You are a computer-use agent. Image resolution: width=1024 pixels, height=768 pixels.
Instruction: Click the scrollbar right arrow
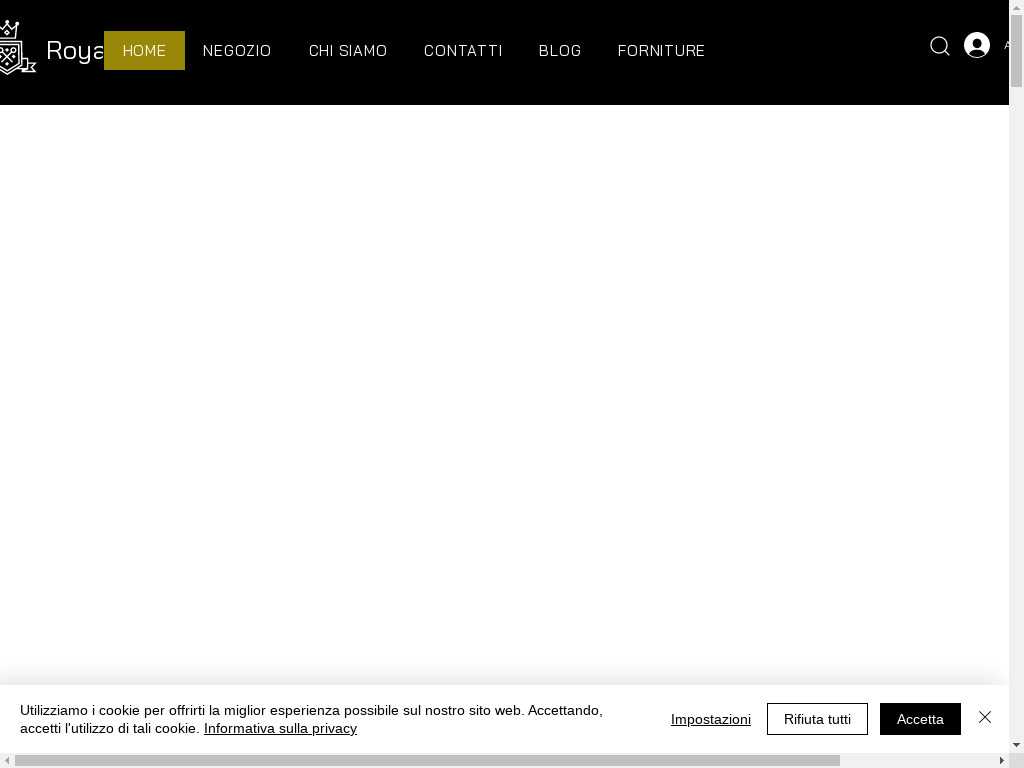pyautogui.click(x=1002, y=761)
